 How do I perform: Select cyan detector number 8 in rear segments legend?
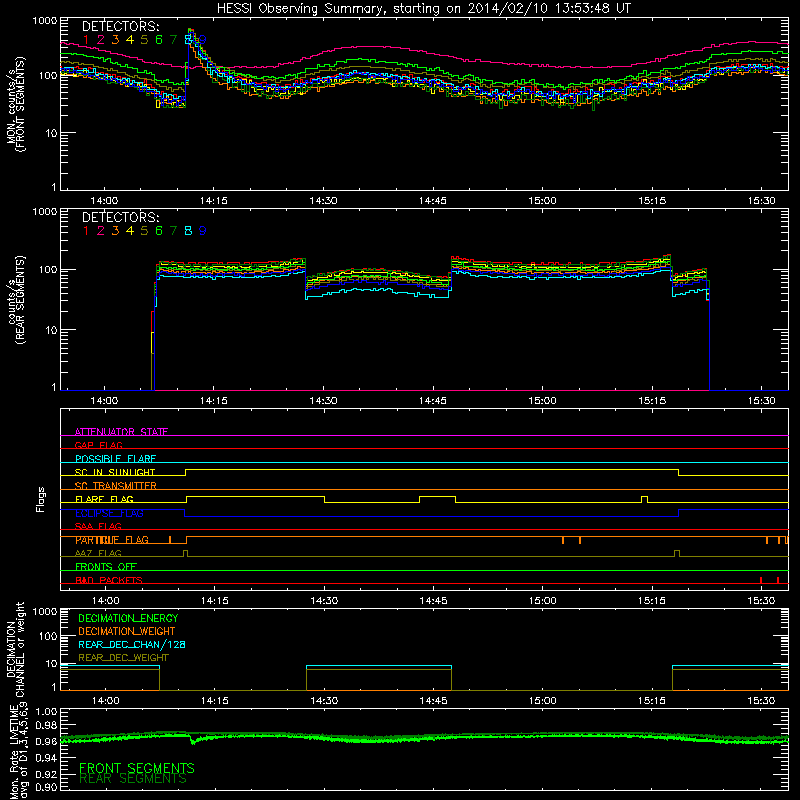(188, 231)
